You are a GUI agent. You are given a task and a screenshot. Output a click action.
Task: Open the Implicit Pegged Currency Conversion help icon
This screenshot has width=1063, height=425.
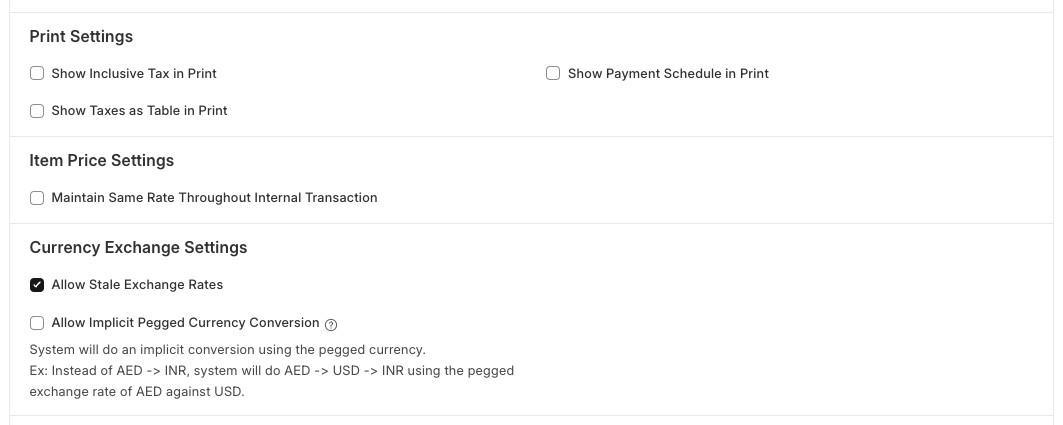tap(331, 324)
